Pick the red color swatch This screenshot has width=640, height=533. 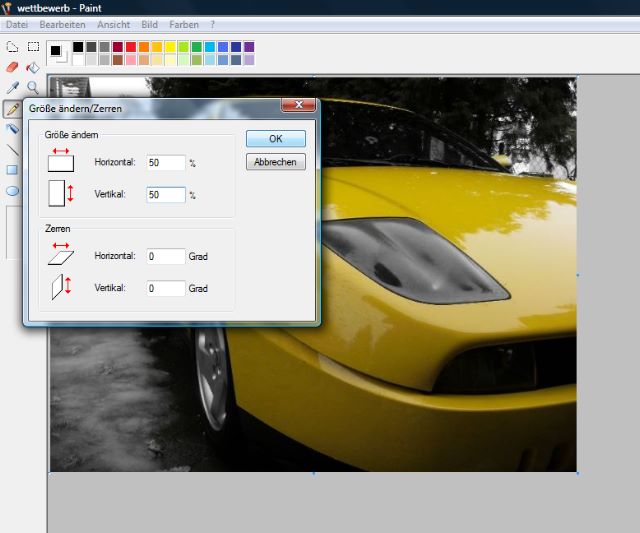coord(131,47)
